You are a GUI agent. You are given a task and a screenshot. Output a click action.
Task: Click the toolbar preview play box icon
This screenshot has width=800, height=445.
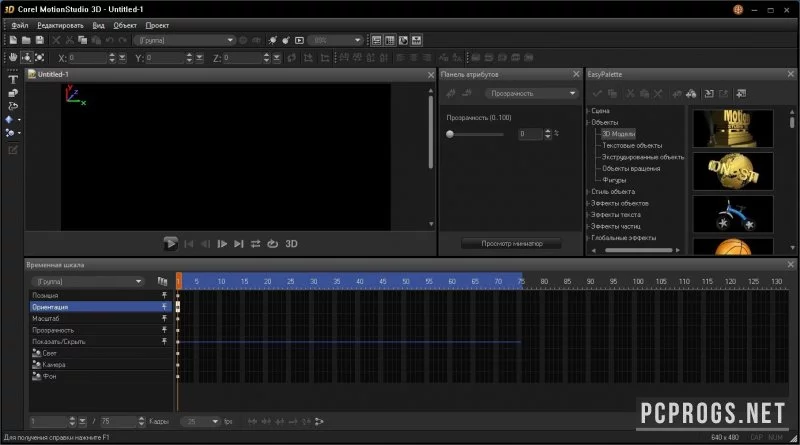pos(299,40)
